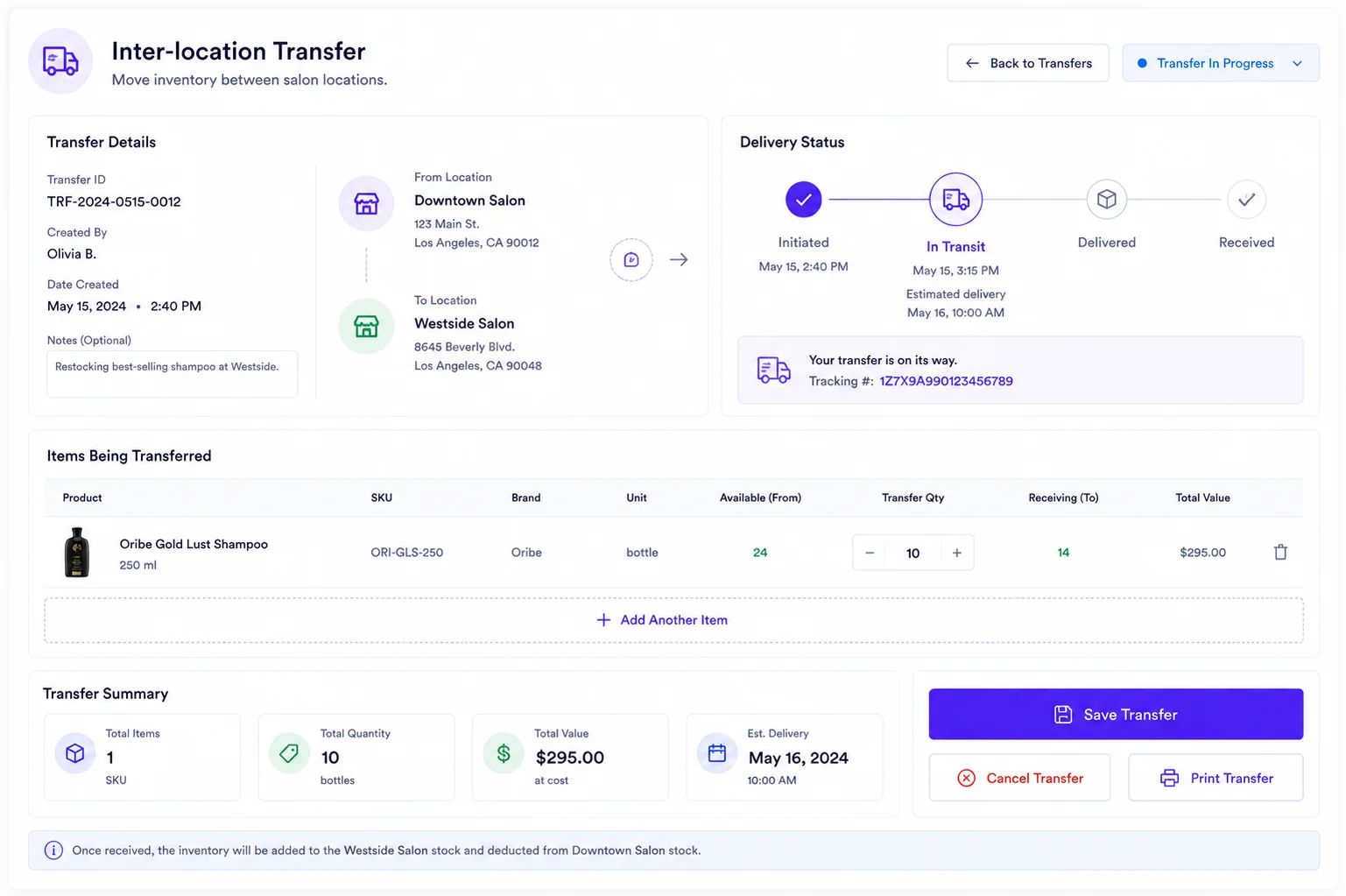Screen dimensions: 1346x896
Task: Click the Westside Salon to-location name
Action: pyautogui.click(x=464, y=324)
